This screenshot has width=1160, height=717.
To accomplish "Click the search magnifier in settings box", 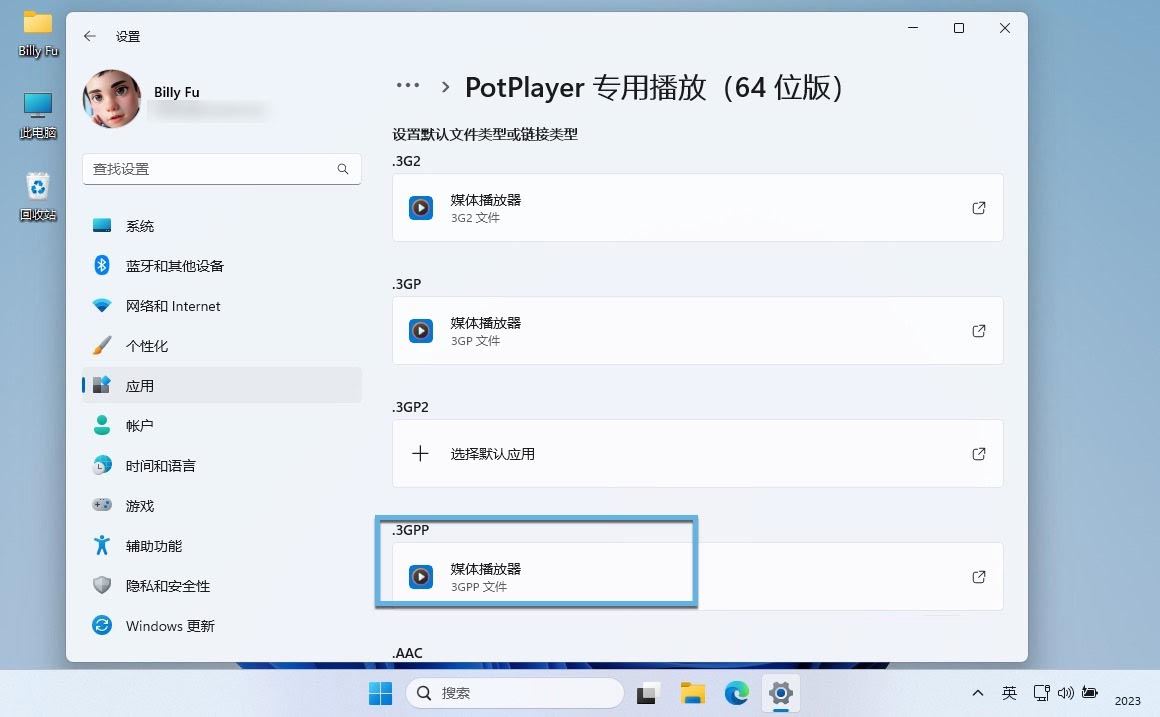I will pos(343,169).
